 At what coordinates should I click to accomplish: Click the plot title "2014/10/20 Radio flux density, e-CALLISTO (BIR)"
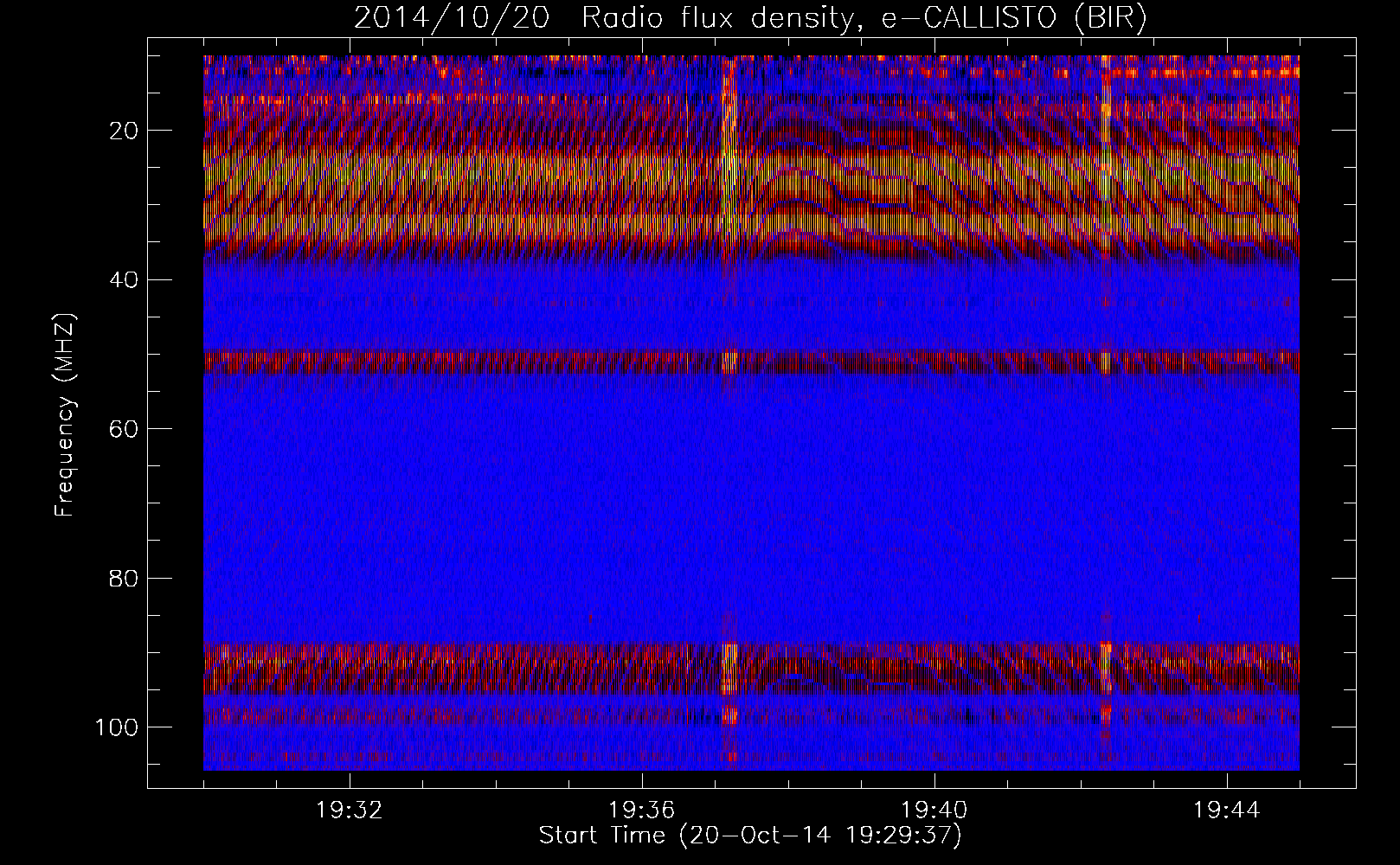(x=751, y=18)
